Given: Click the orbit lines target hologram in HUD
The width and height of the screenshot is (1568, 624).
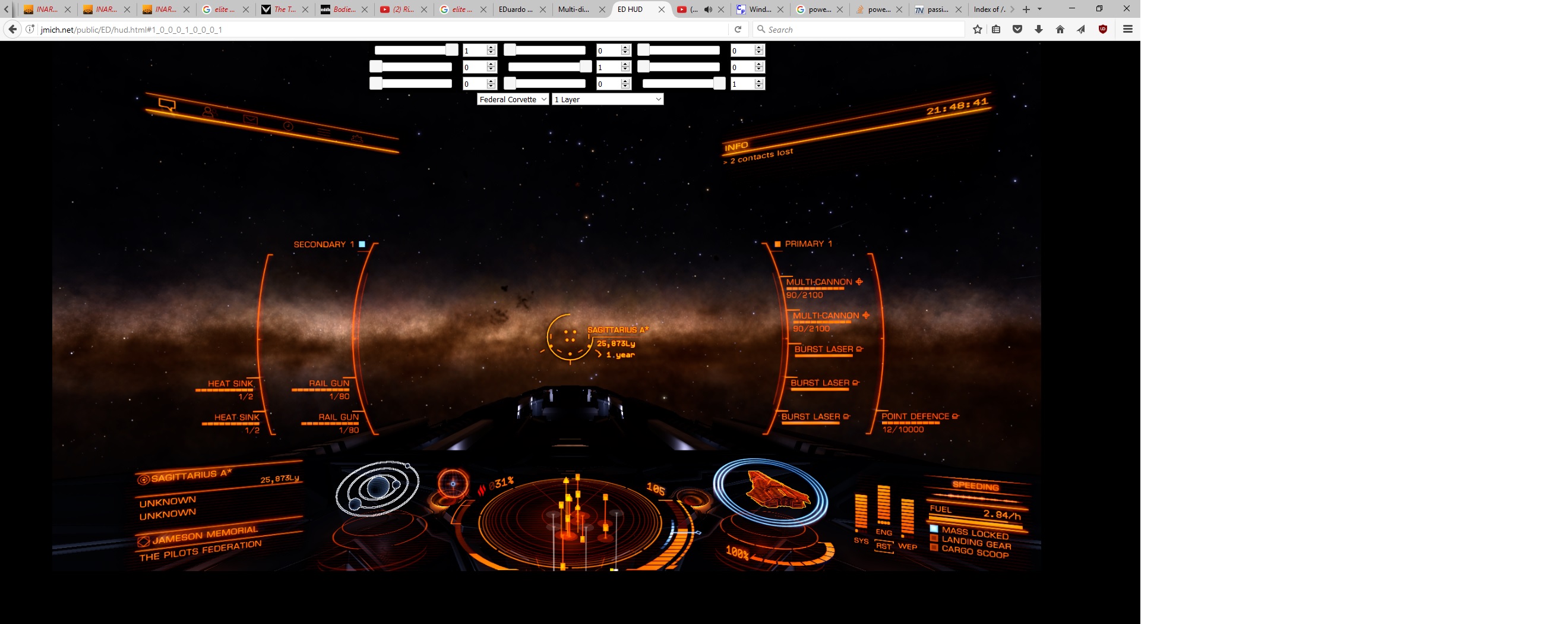Looking at the screenshot, I should pos(377,488).
